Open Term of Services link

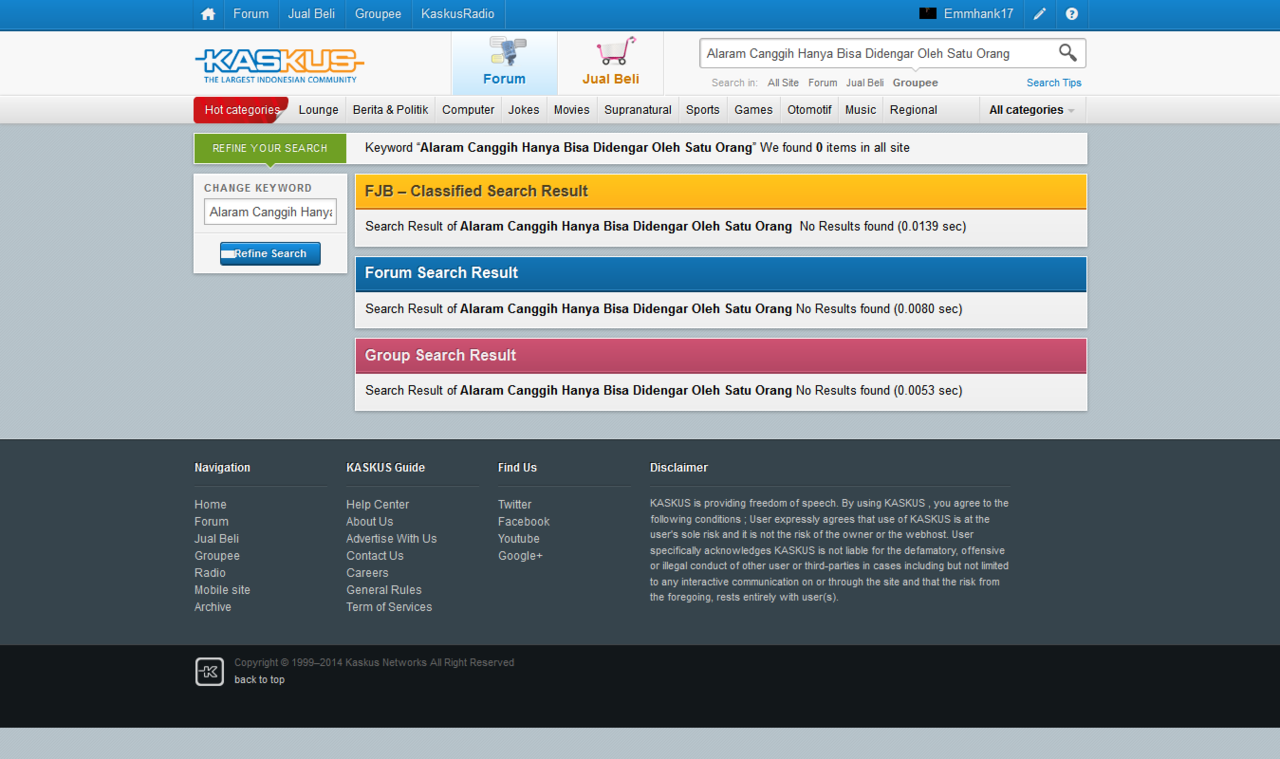coord(389,607)
